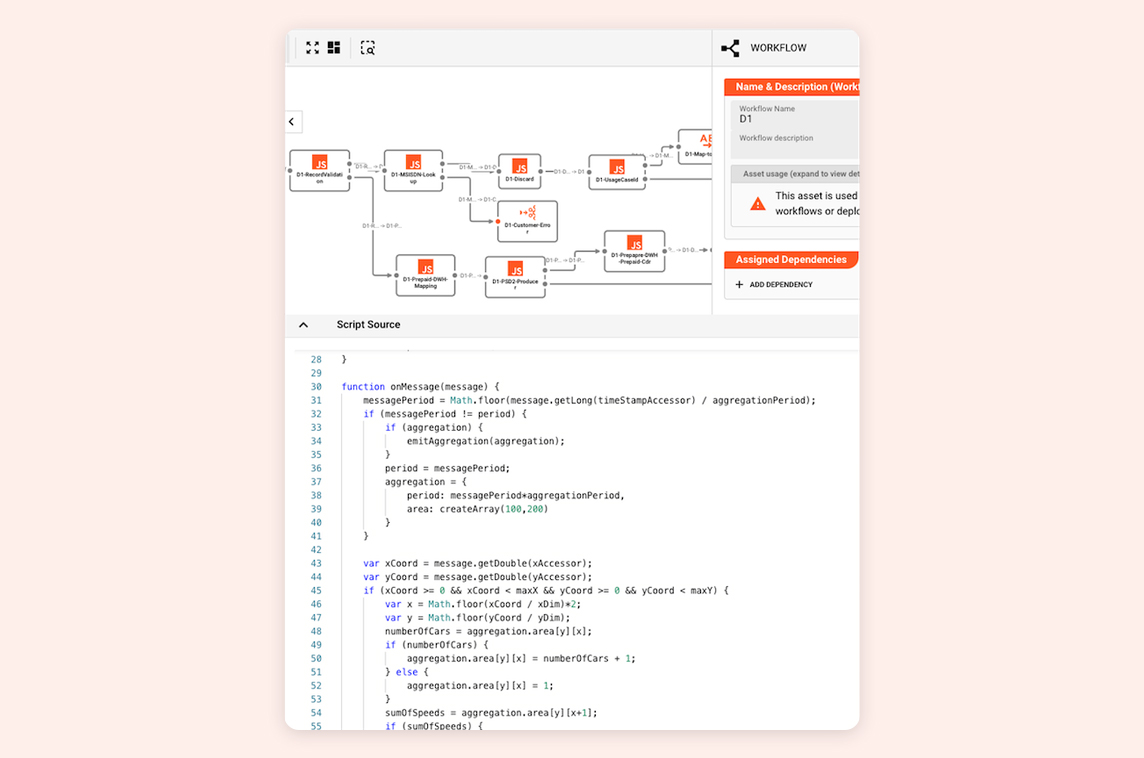Click the orange output port of D1-Customer-Error
Screen dimensions: 1144x758
[498, 221]
